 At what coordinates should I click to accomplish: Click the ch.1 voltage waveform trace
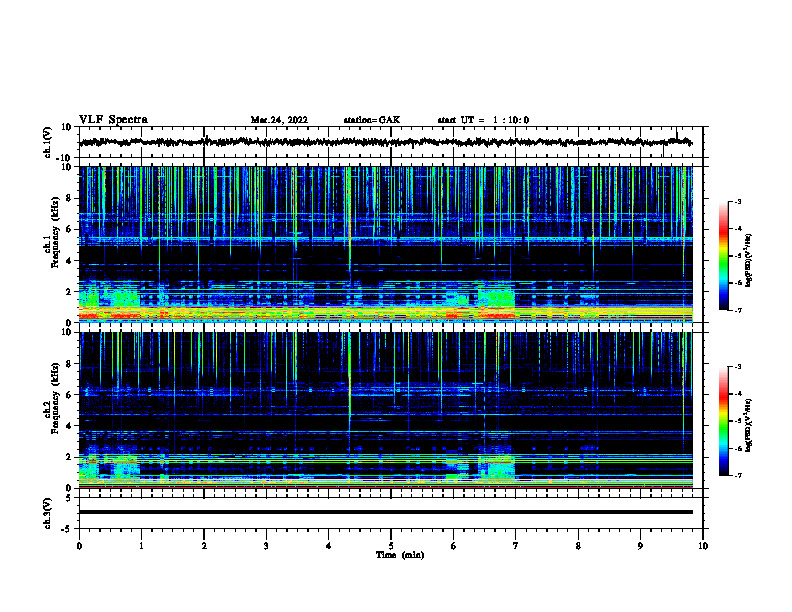pos(385,142)
